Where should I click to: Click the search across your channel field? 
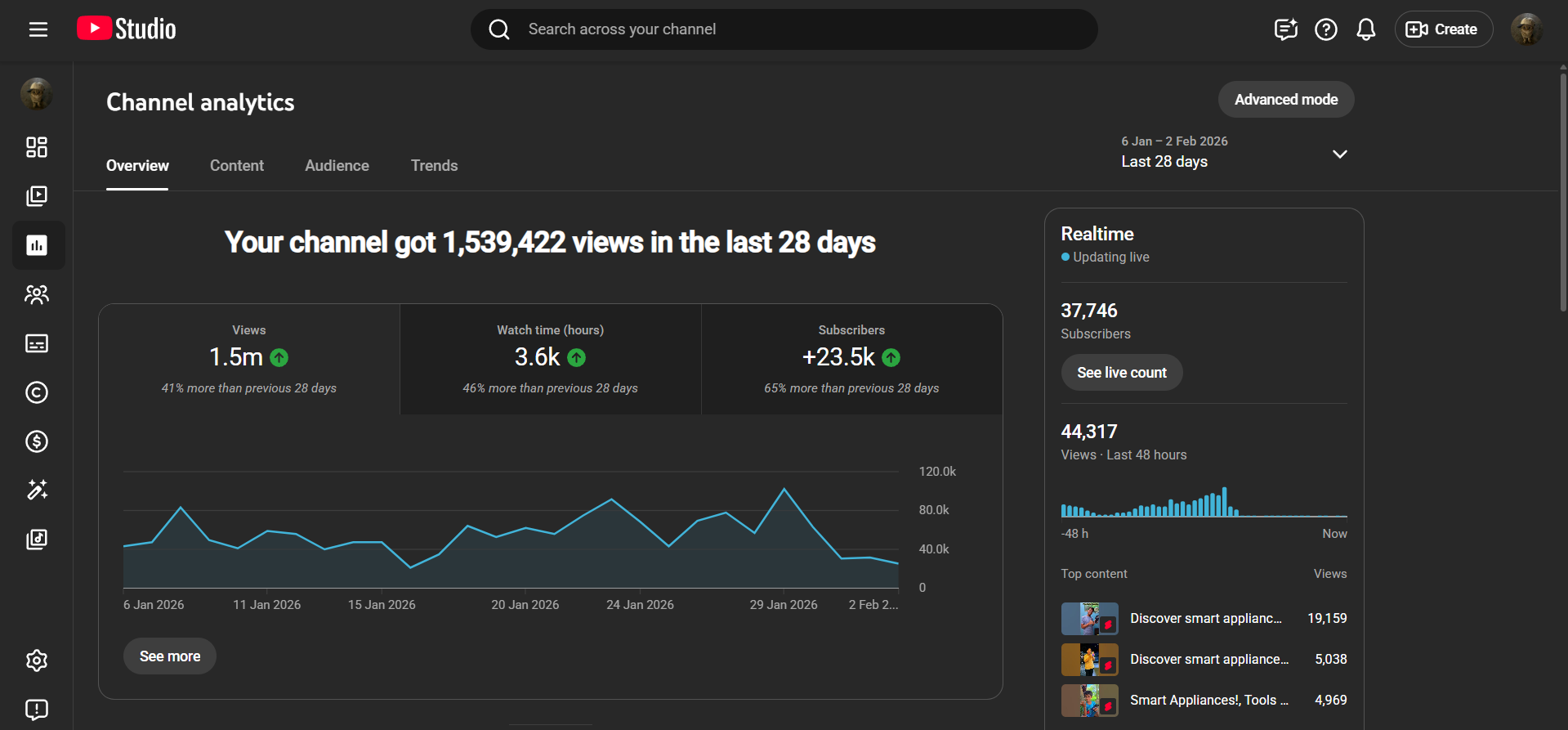tap(784, 29)
